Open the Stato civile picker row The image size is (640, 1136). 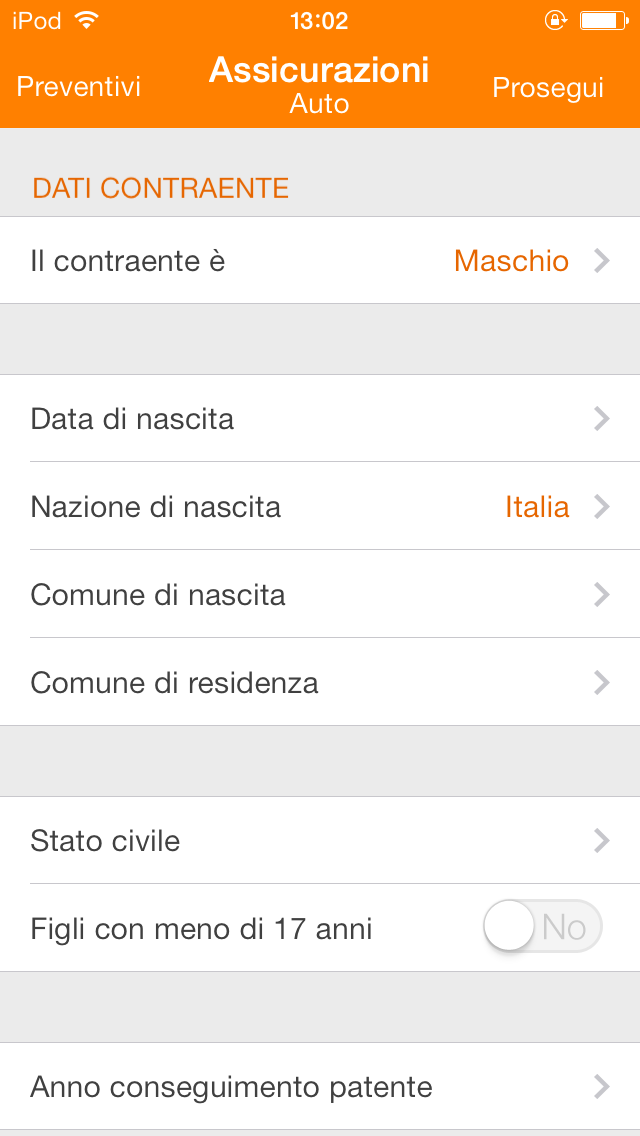(320, 840)
